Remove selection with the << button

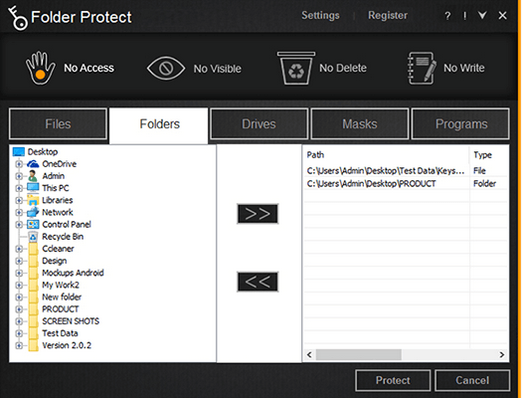(x=258, y=282)
